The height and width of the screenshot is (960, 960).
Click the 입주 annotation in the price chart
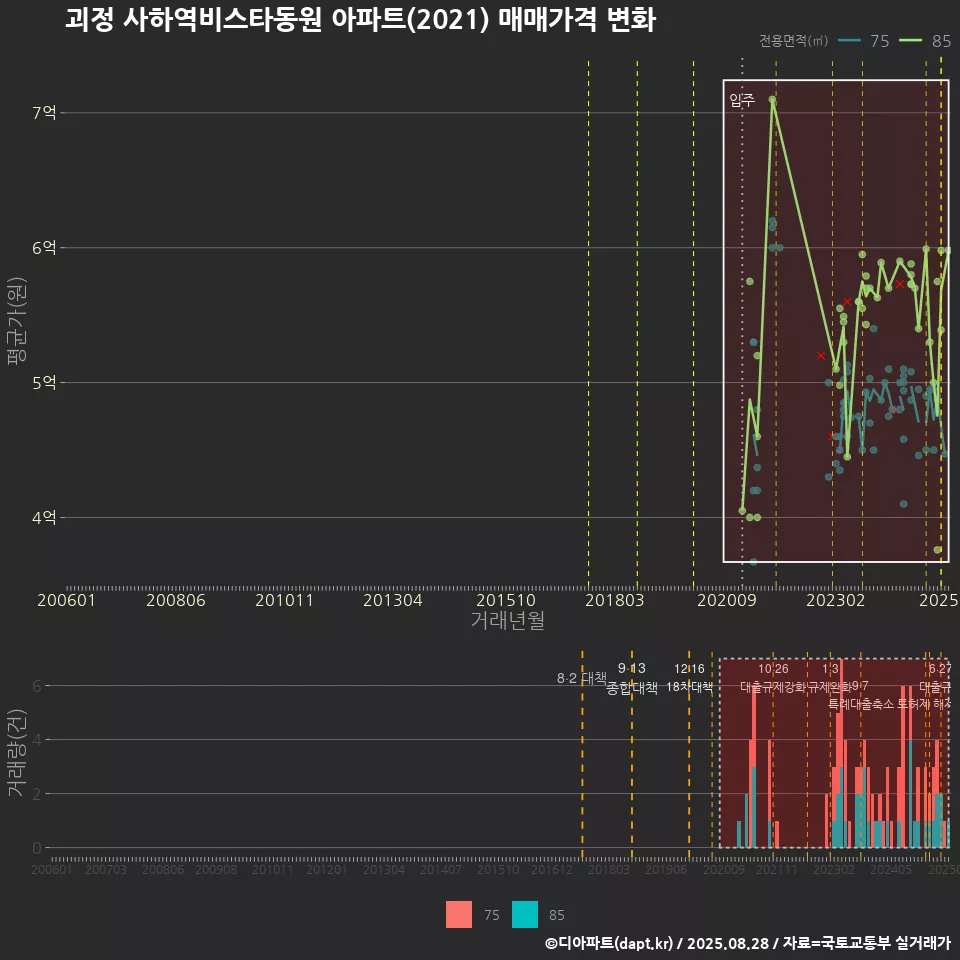742,100
